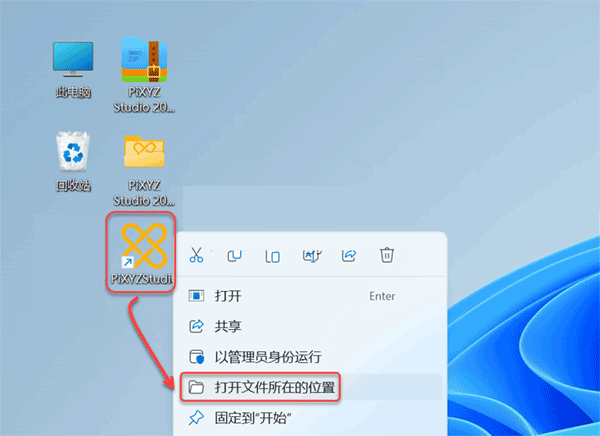Image resolution: width=600 pixels, height=436 pixels.
Task: Click the Share arrow icon in top row
Action: coord(349,255)
